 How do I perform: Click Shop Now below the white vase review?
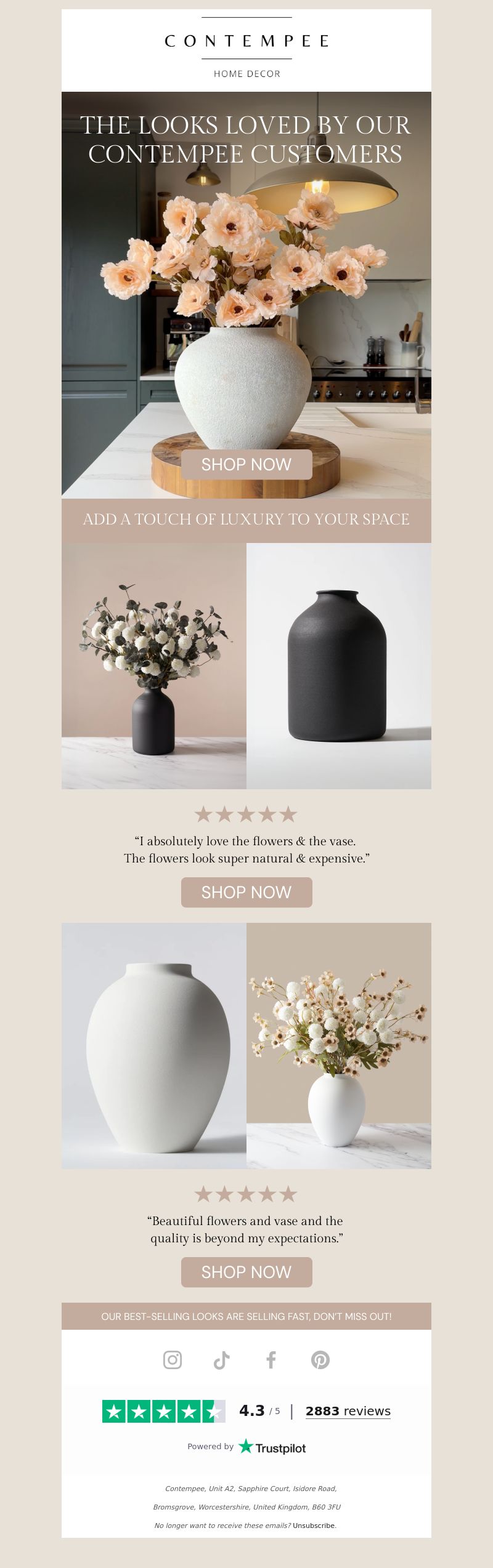pos(246,1272)
